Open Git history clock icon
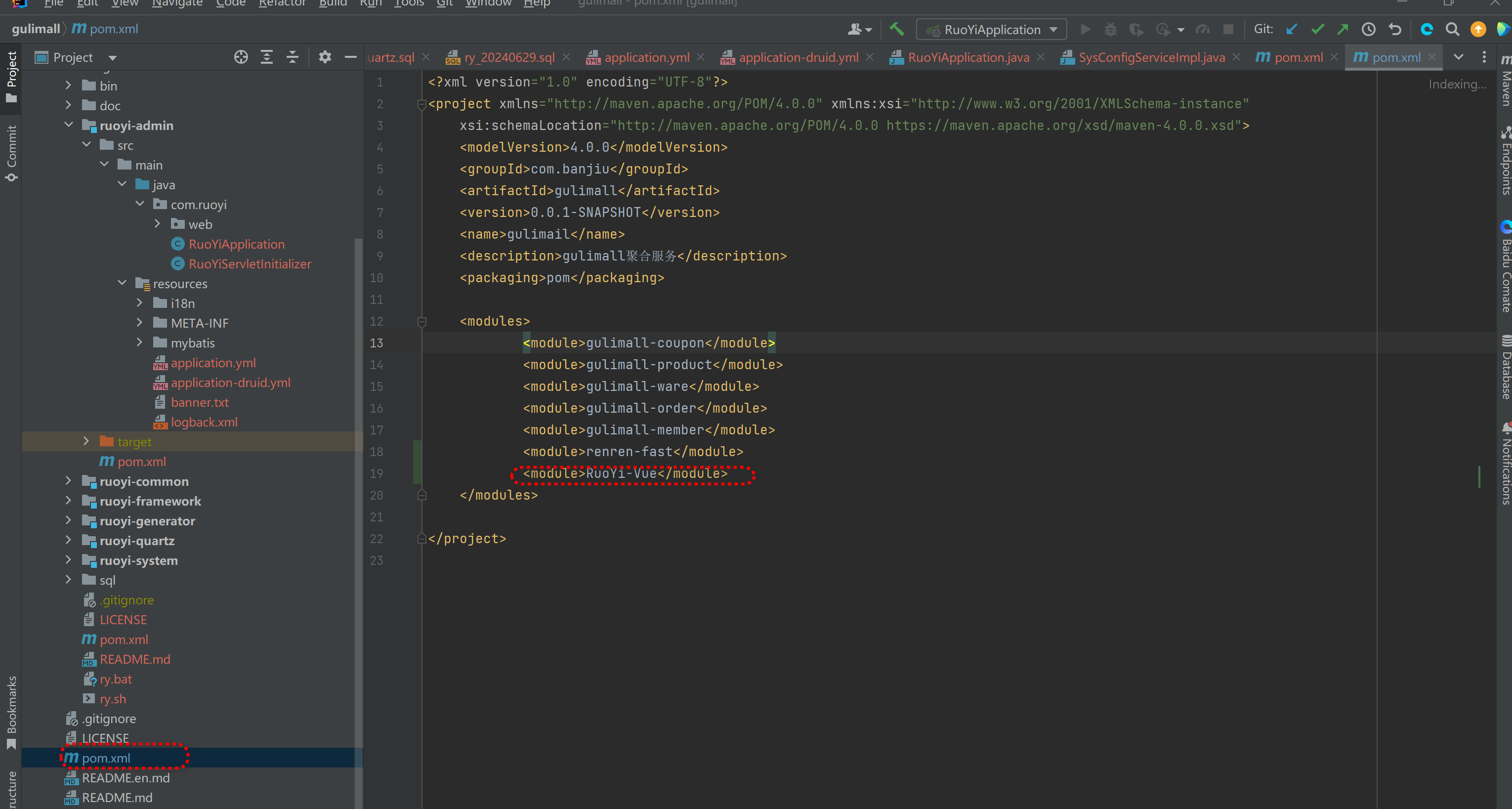Image resolution: width=1512 pixels, height=809 pixels. point(1368,29)
